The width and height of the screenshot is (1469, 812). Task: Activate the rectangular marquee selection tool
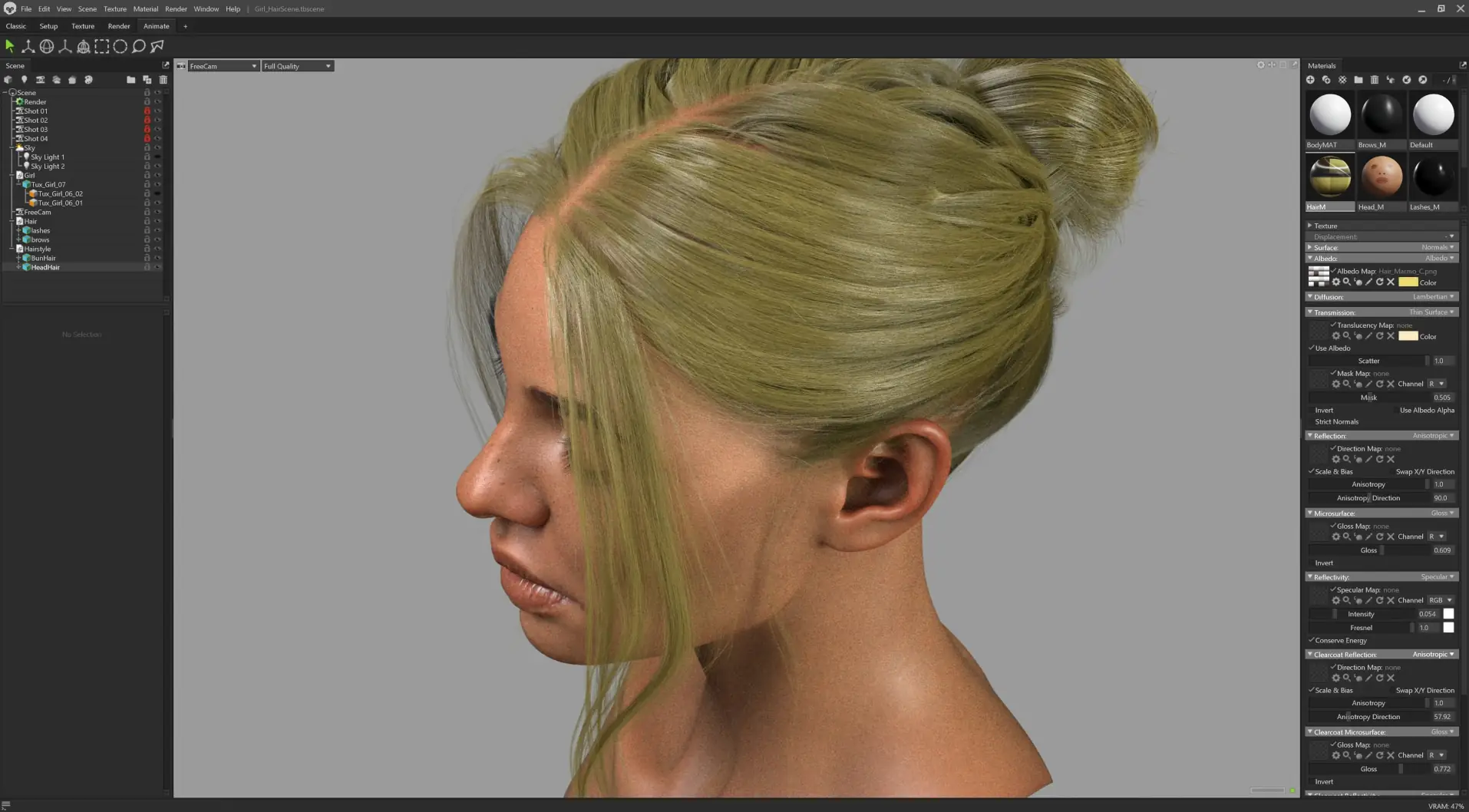pyautogui.click(x=102, y=46)
